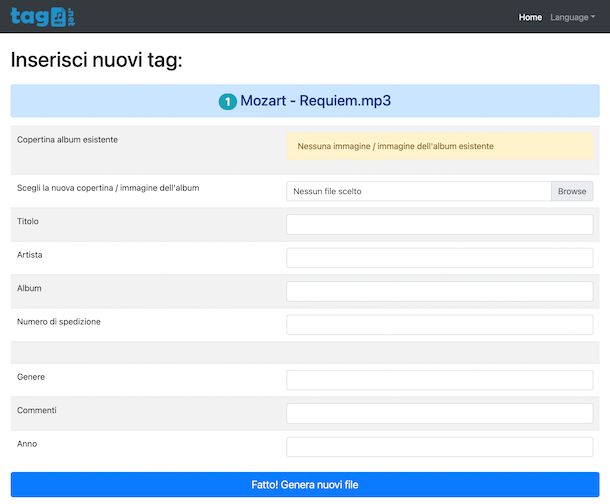Go to the Home menu item

(x=530, y=18)
